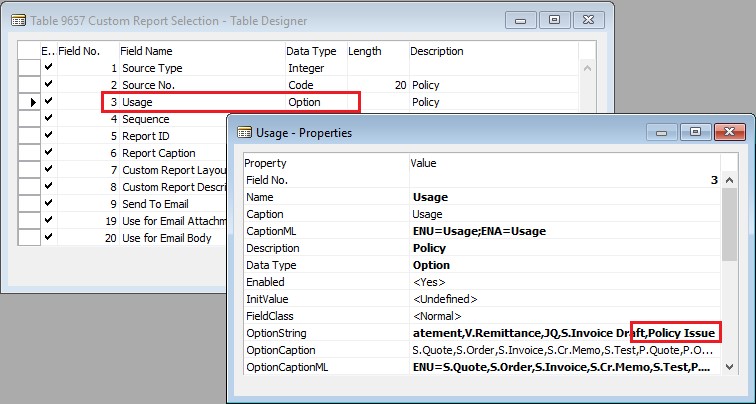
Task: Click the Table Designer window title icon
Action: pyautogui.click(x=17, y=17)
